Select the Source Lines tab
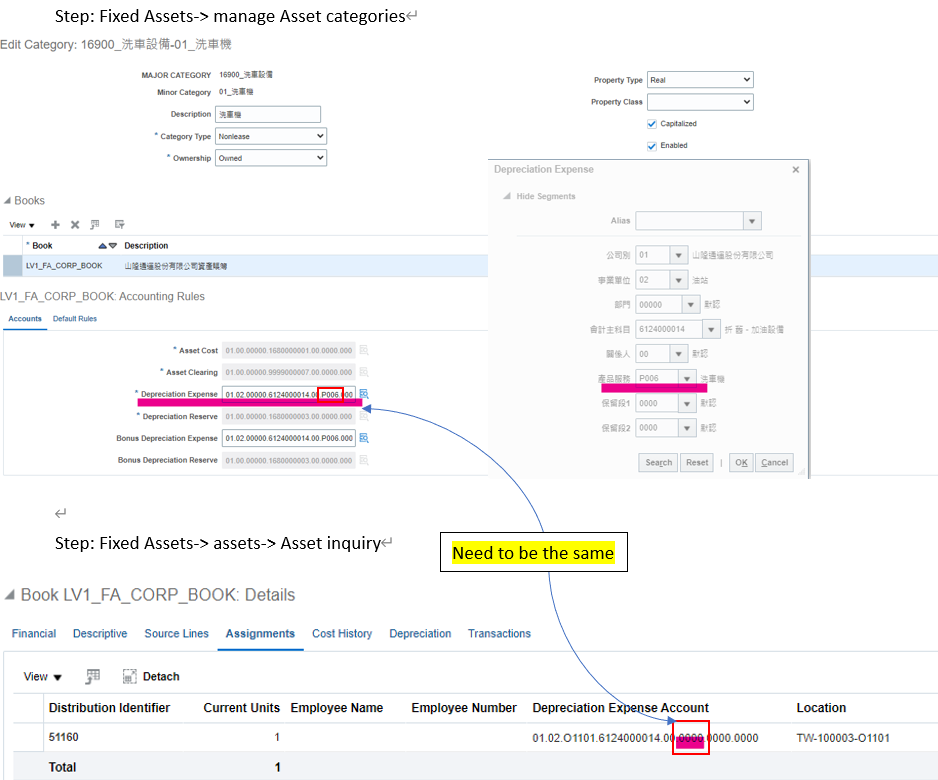938x780 pixels. 176,634
